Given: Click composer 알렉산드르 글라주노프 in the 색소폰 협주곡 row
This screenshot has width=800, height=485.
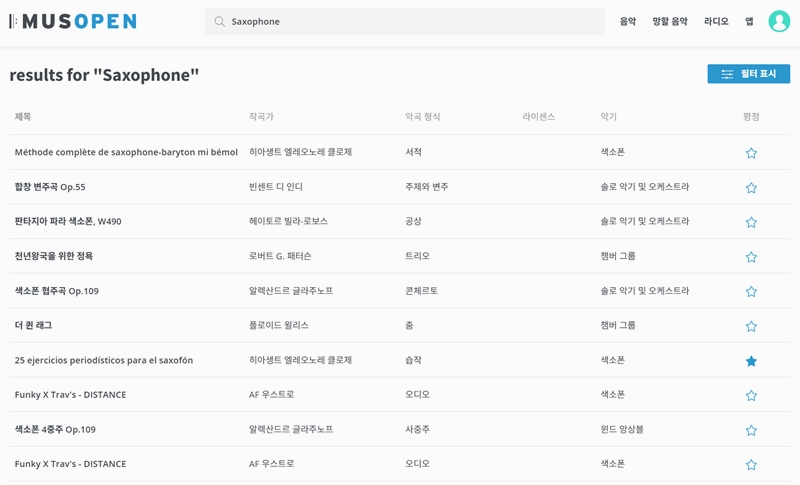Looking at the screenshot, I should (291, 291).
